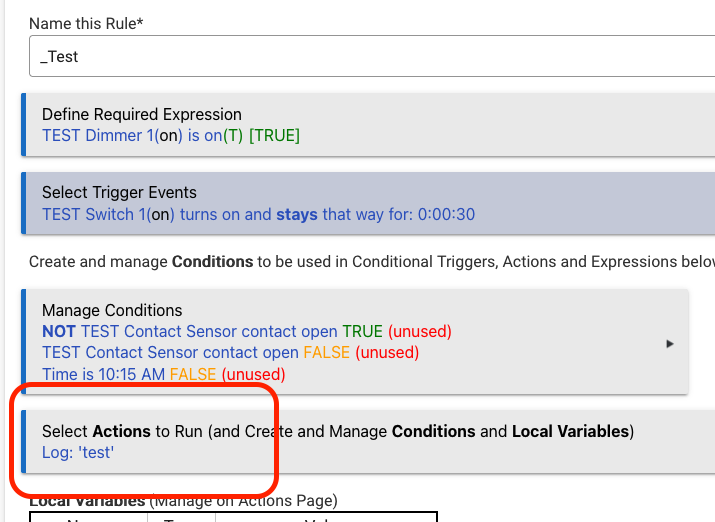The width and height of the screenshot is (715, 522).
Task: Click the Name this Rule label
Action: coord(86,23)
